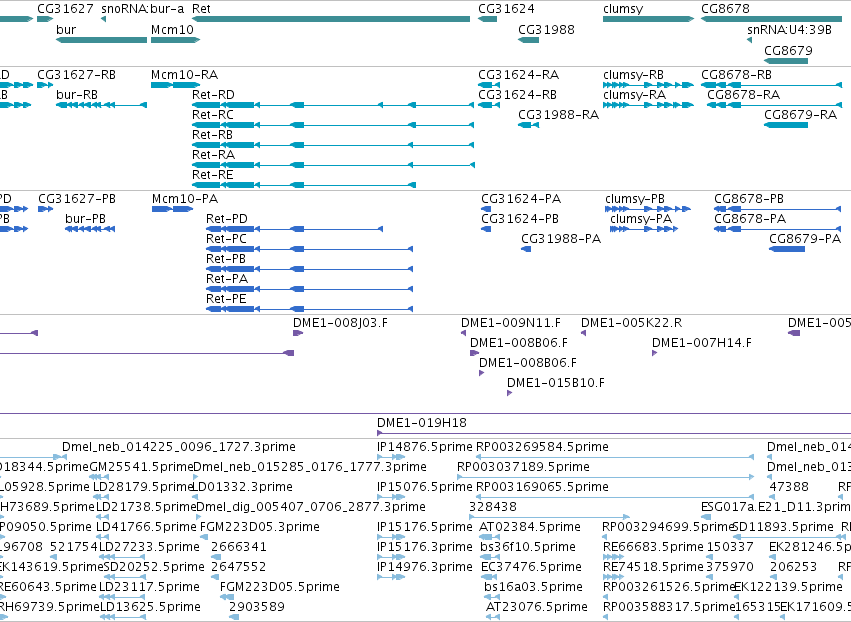
Task: Select the AT02384.5prime EST label
Action: [530, 527]
